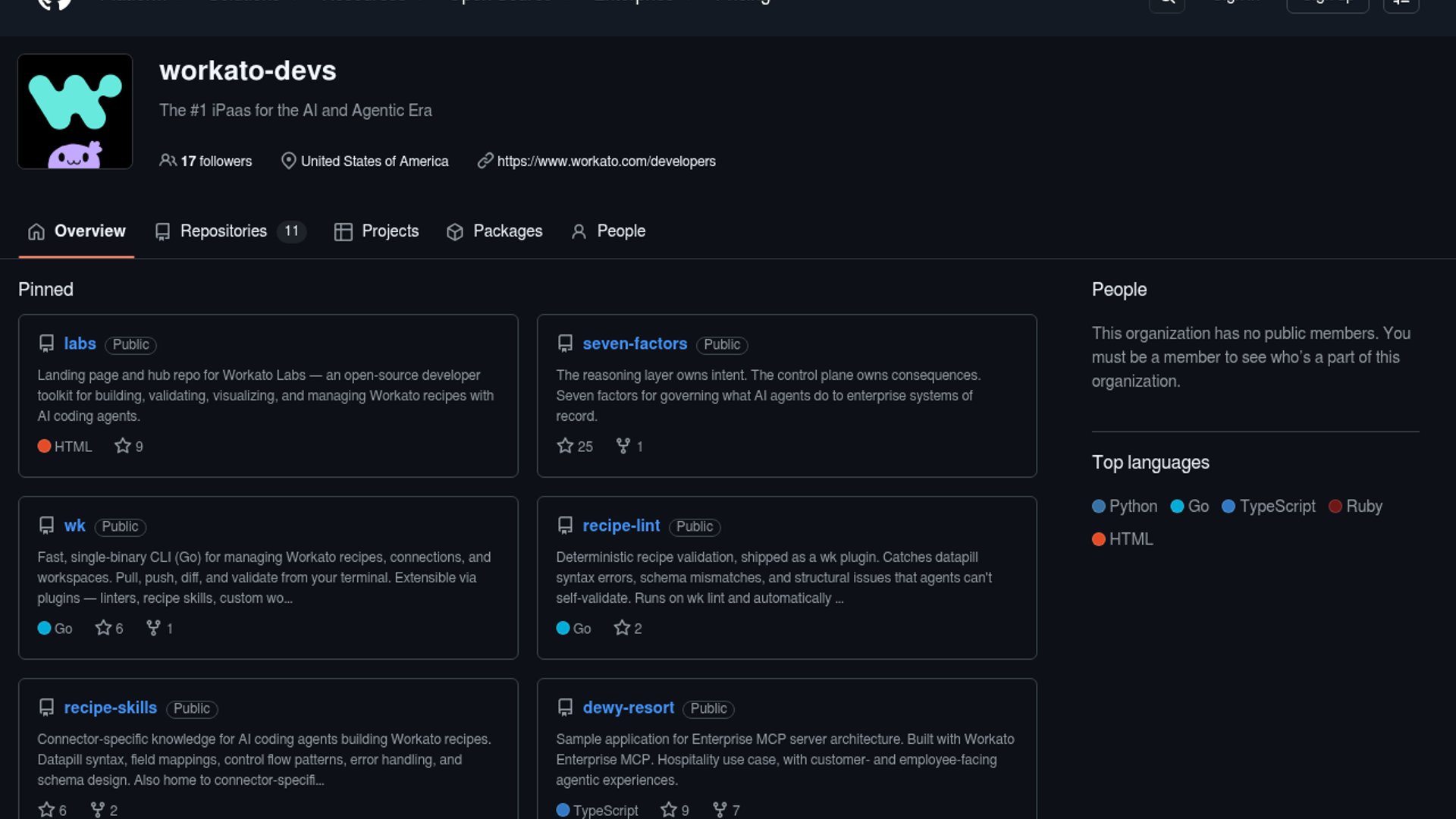Click the repo icon next to wk

pos(46,526)
